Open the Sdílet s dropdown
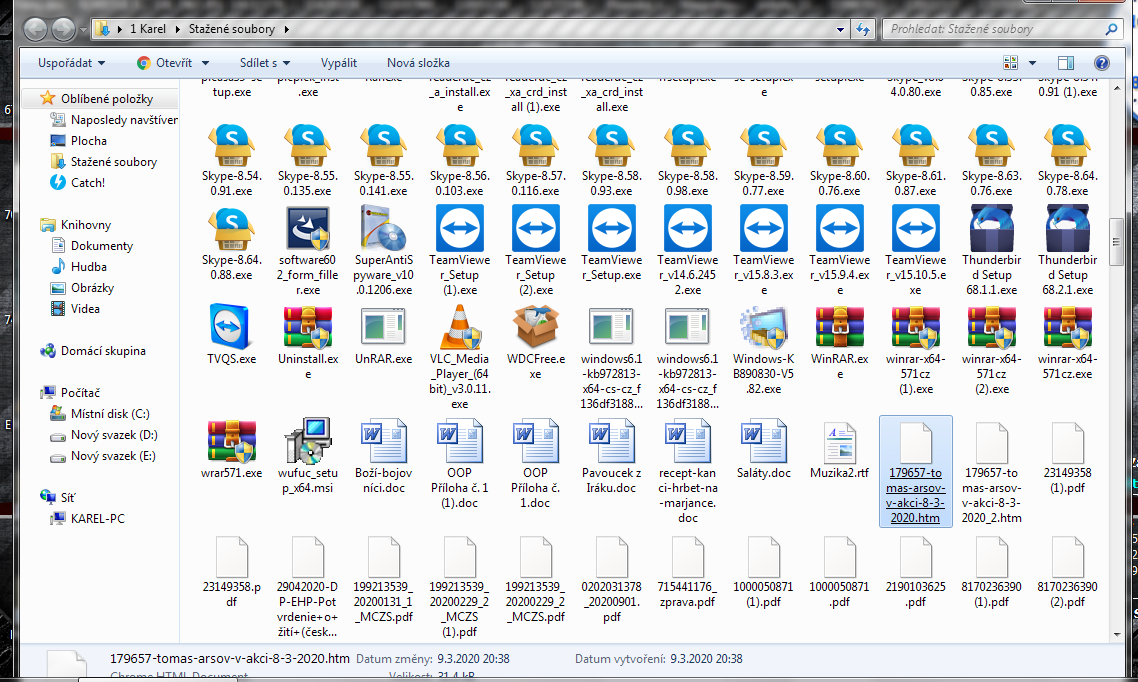 [265, 63]
